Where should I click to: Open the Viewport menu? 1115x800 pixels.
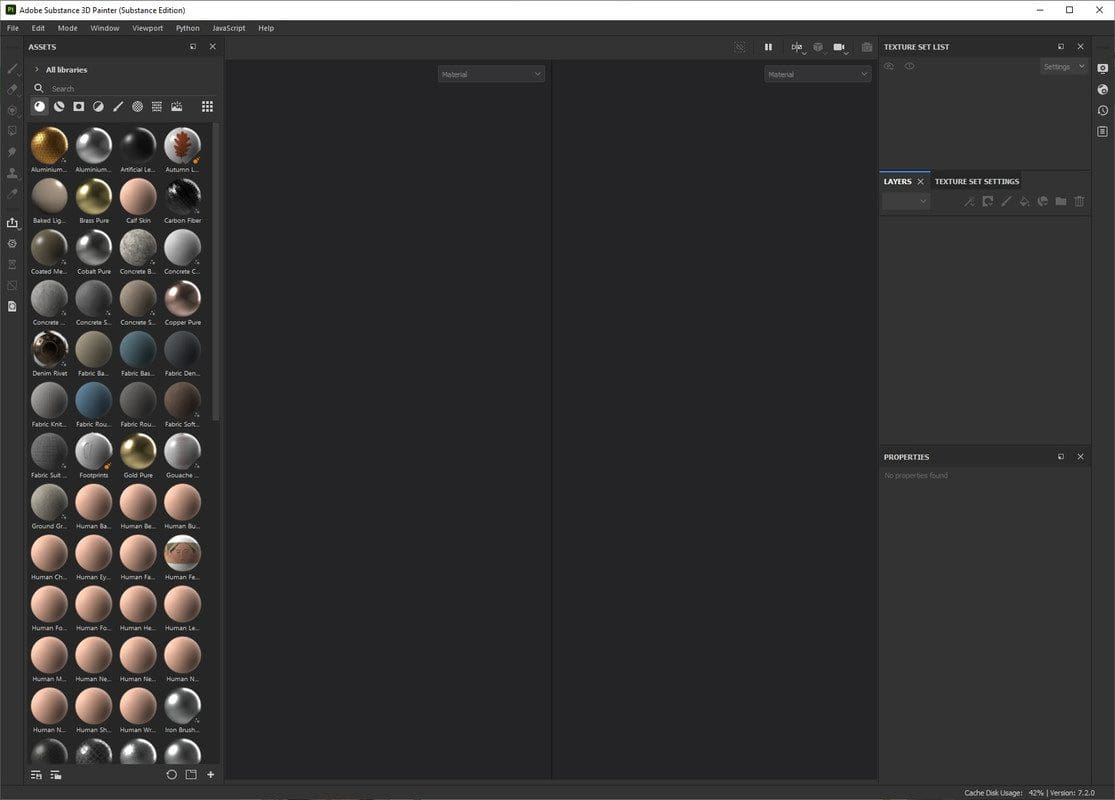(x=147, y=28)
